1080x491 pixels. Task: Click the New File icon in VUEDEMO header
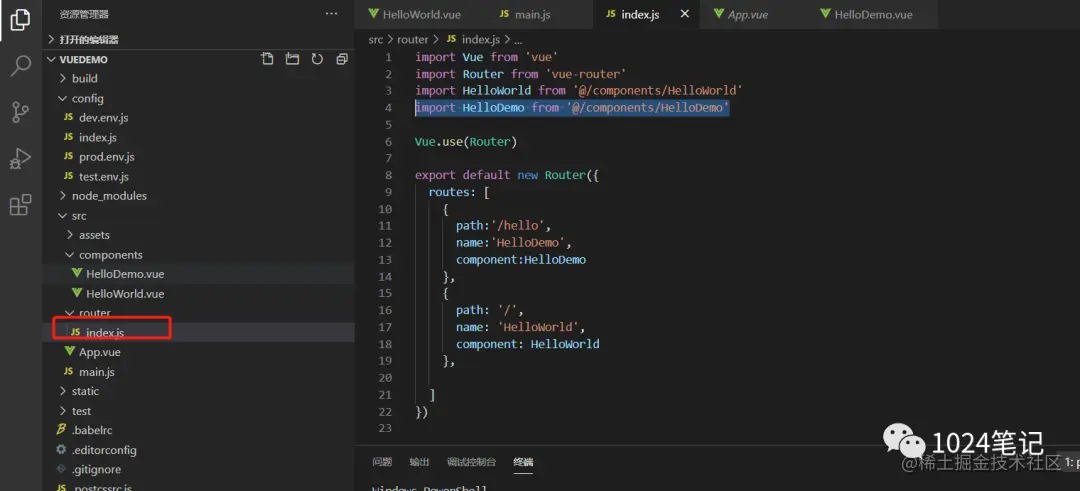[x=267, y=59]
